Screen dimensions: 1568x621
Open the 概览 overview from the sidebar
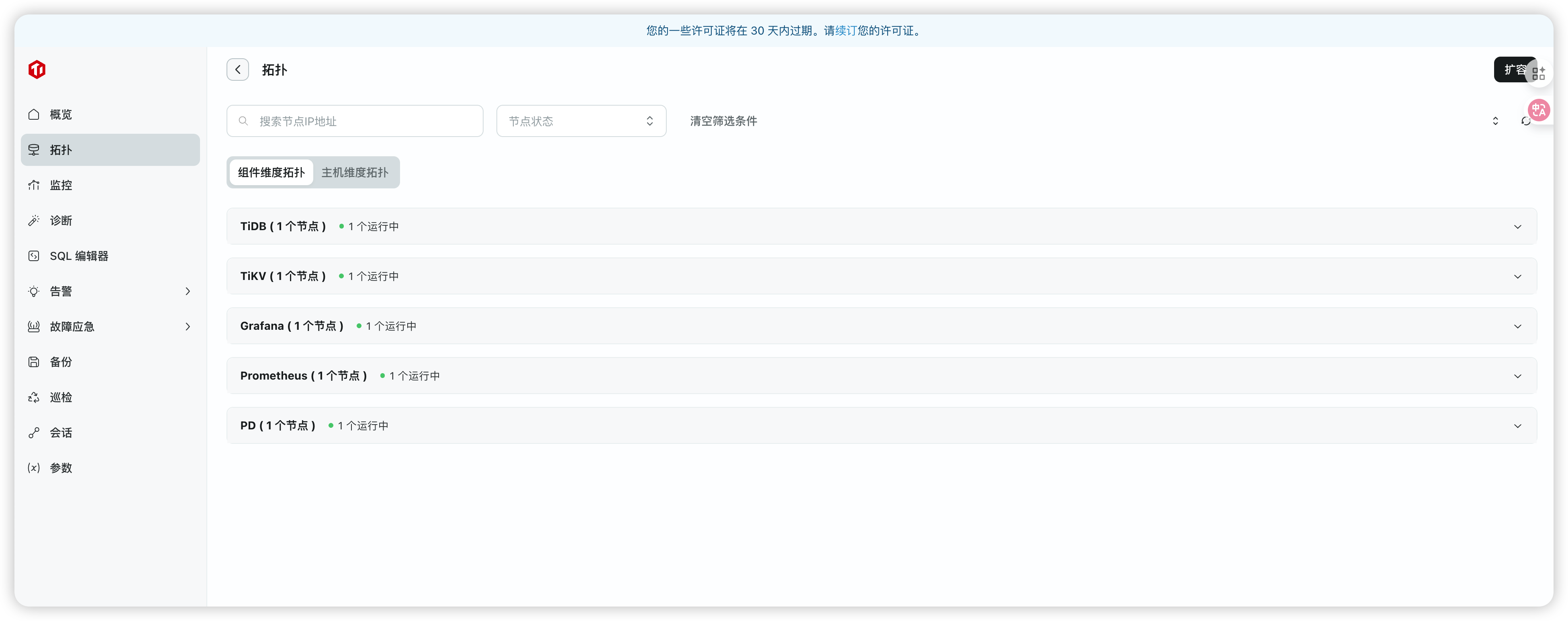pos(60,114)
